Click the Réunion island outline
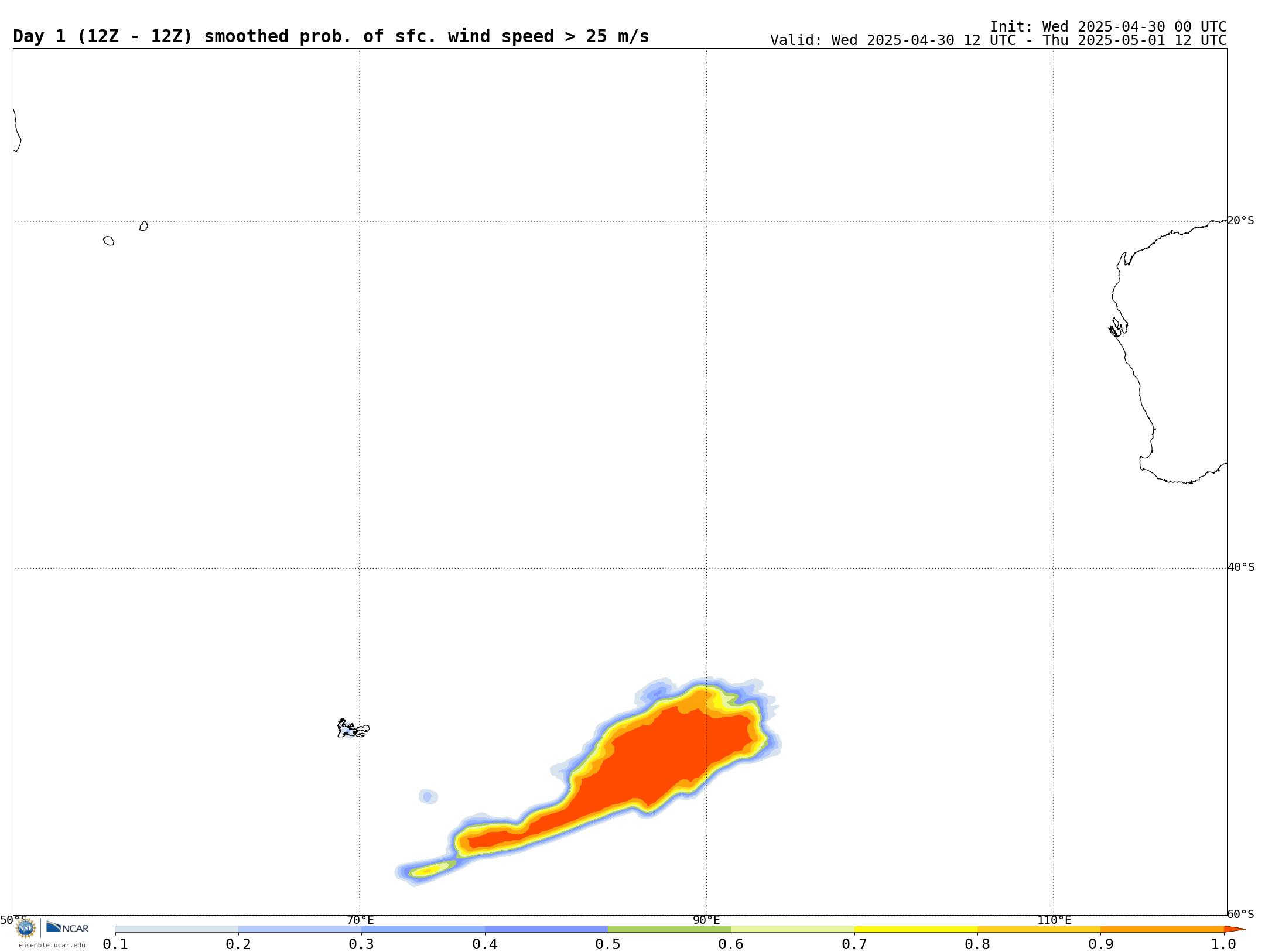The image size is (1265, 952). click(109, 241)
